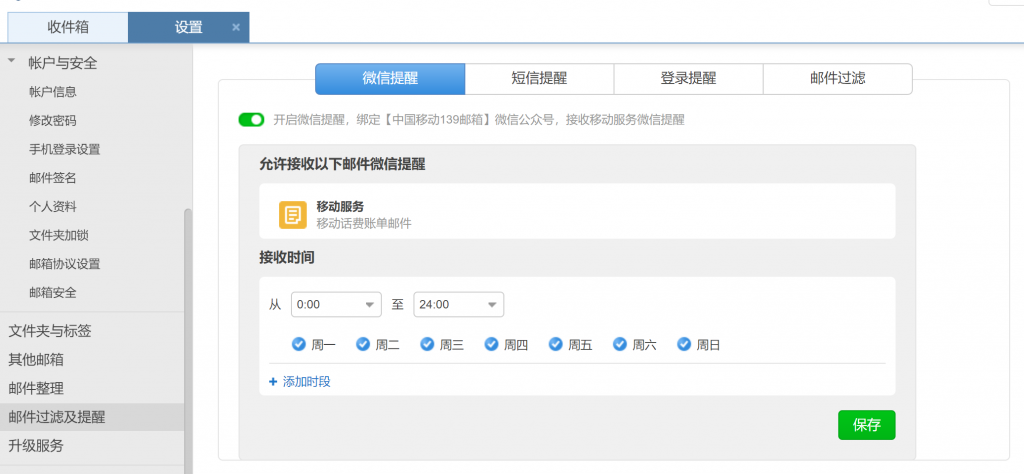Click the green 保存 button
The image size is (1024, 474).
[x=866, y=424]
